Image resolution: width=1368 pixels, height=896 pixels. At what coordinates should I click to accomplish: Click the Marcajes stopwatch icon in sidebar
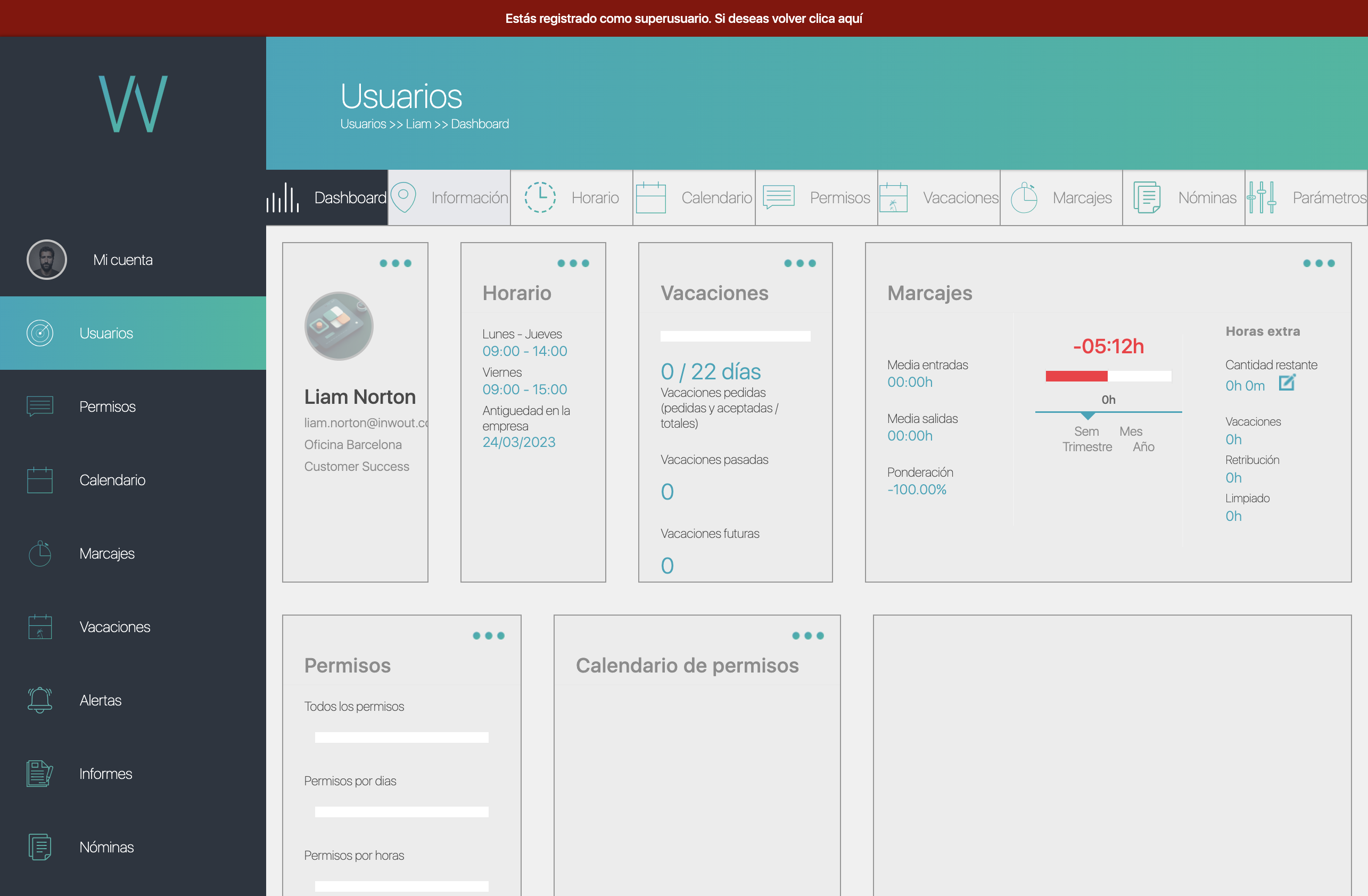pyautogui.click(x=40, y=553)
